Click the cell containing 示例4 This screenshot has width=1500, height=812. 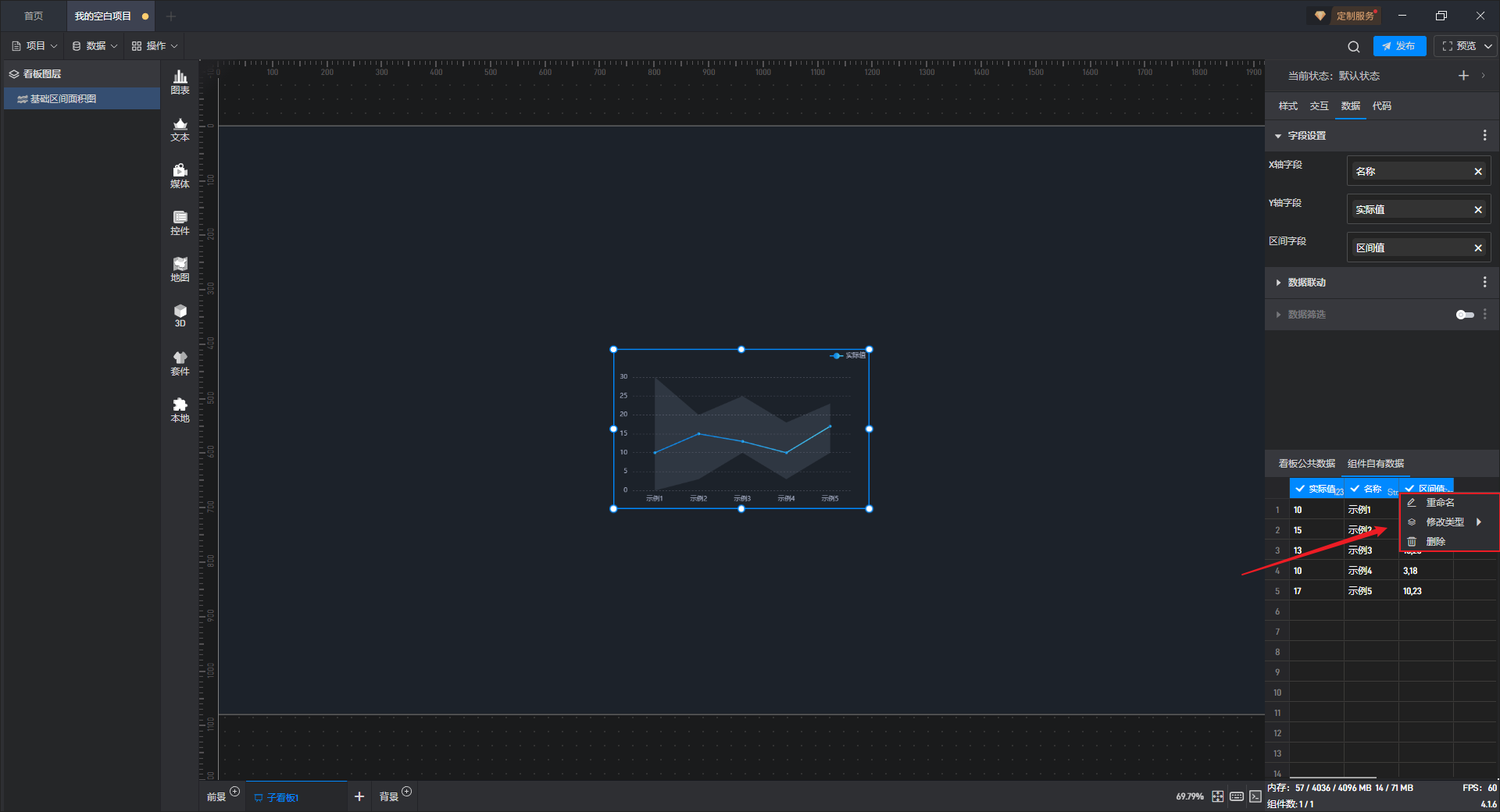tap(1371, 571)
